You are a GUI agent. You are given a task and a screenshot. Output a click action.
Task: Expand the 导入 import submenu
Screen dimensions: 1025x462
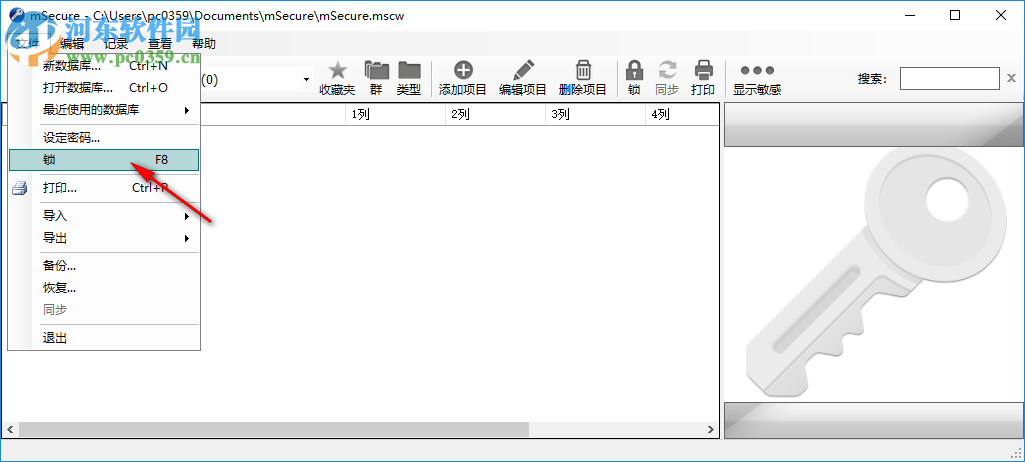pyautogui.click(x=104, y=216)
